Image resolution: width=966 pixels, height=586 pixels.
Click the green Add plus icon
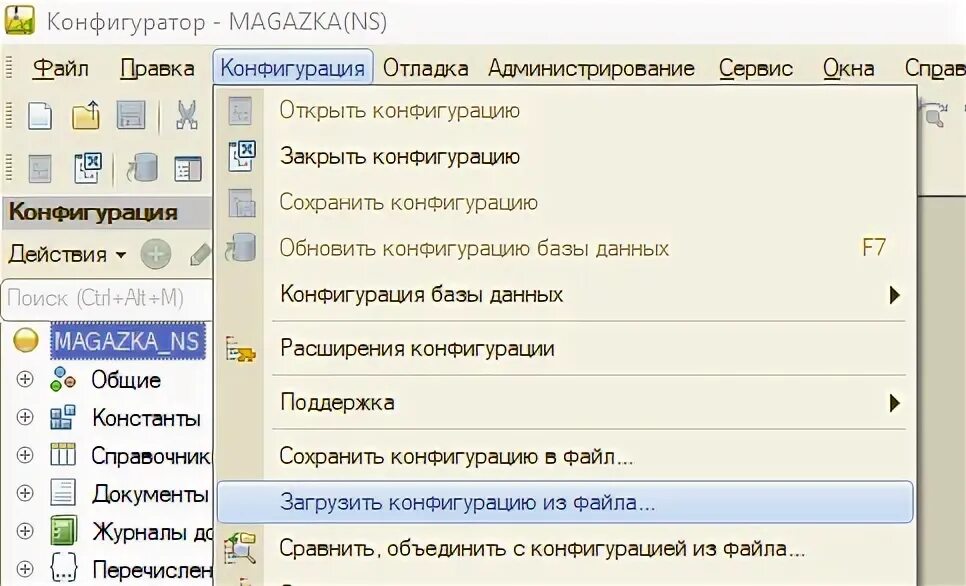156,254
